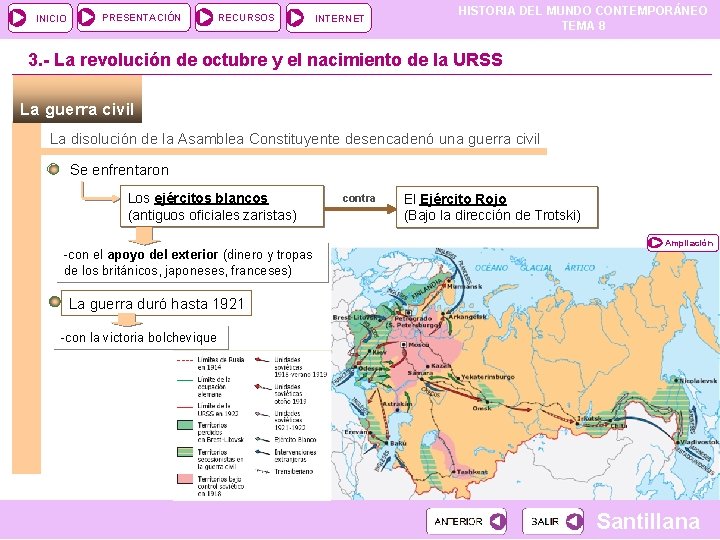Click '-con la victoria bolchevique' text
The width and height of the screenshot is (720, 540).
coord(138,338)
